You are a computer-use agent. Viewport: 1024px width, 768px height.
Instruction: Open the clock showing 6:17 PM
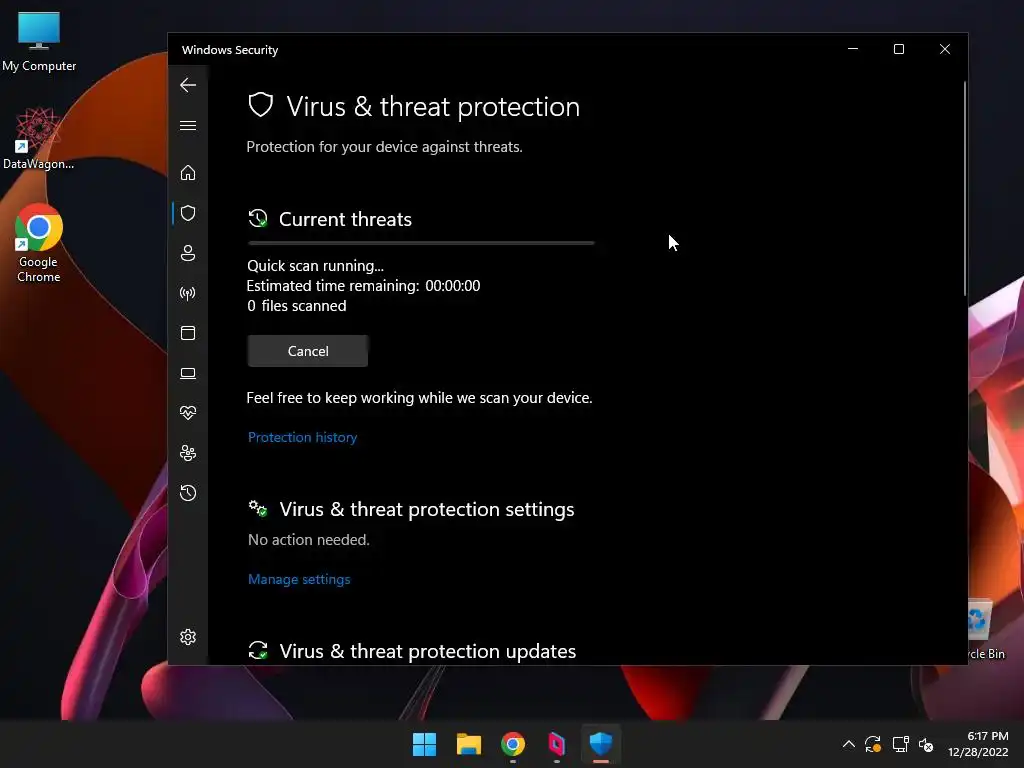click(x=978, y=744)
